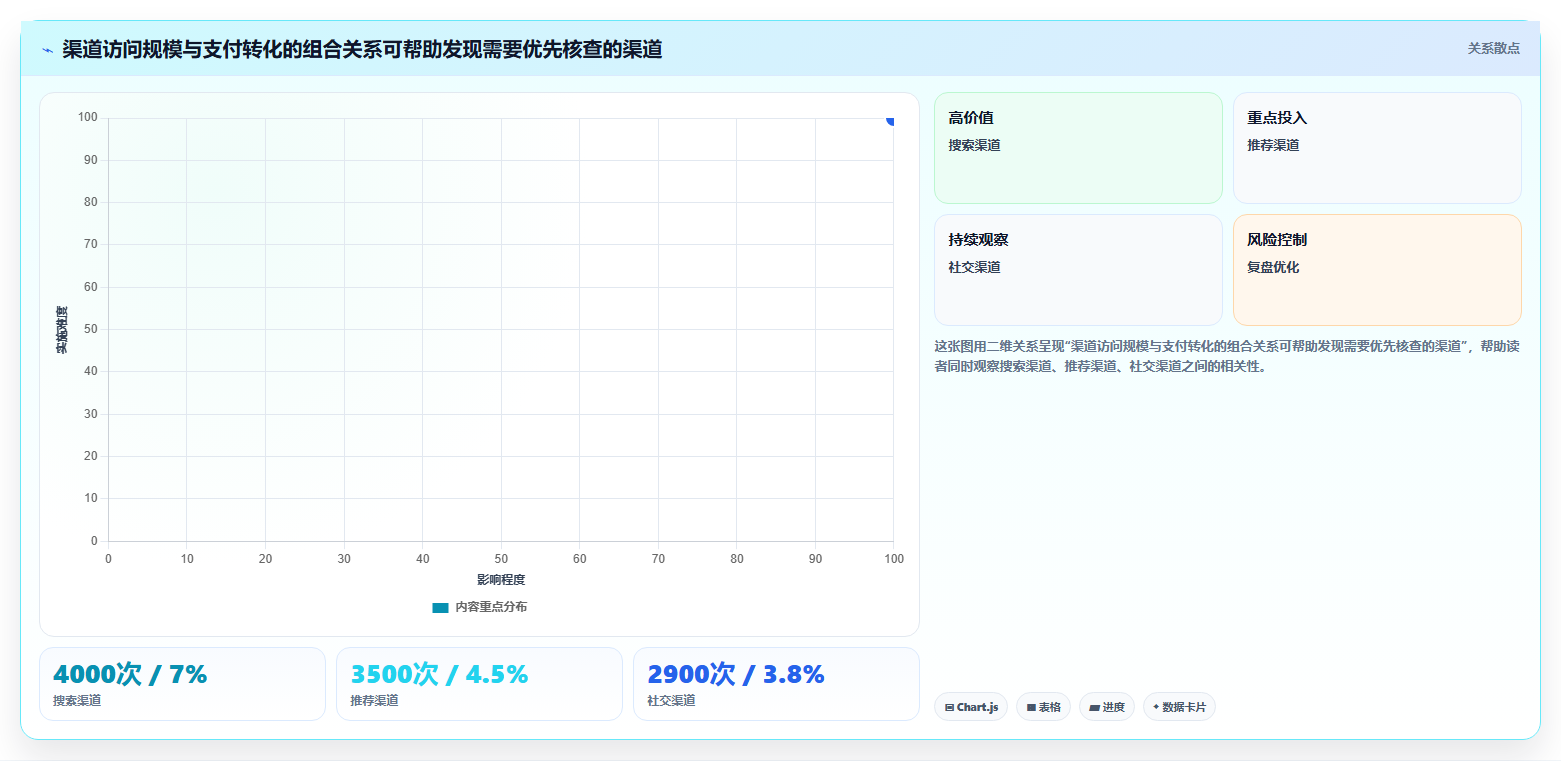Open the 持续观察 quadrant card
1561x761 pixels.
(x=1078, y=270)
